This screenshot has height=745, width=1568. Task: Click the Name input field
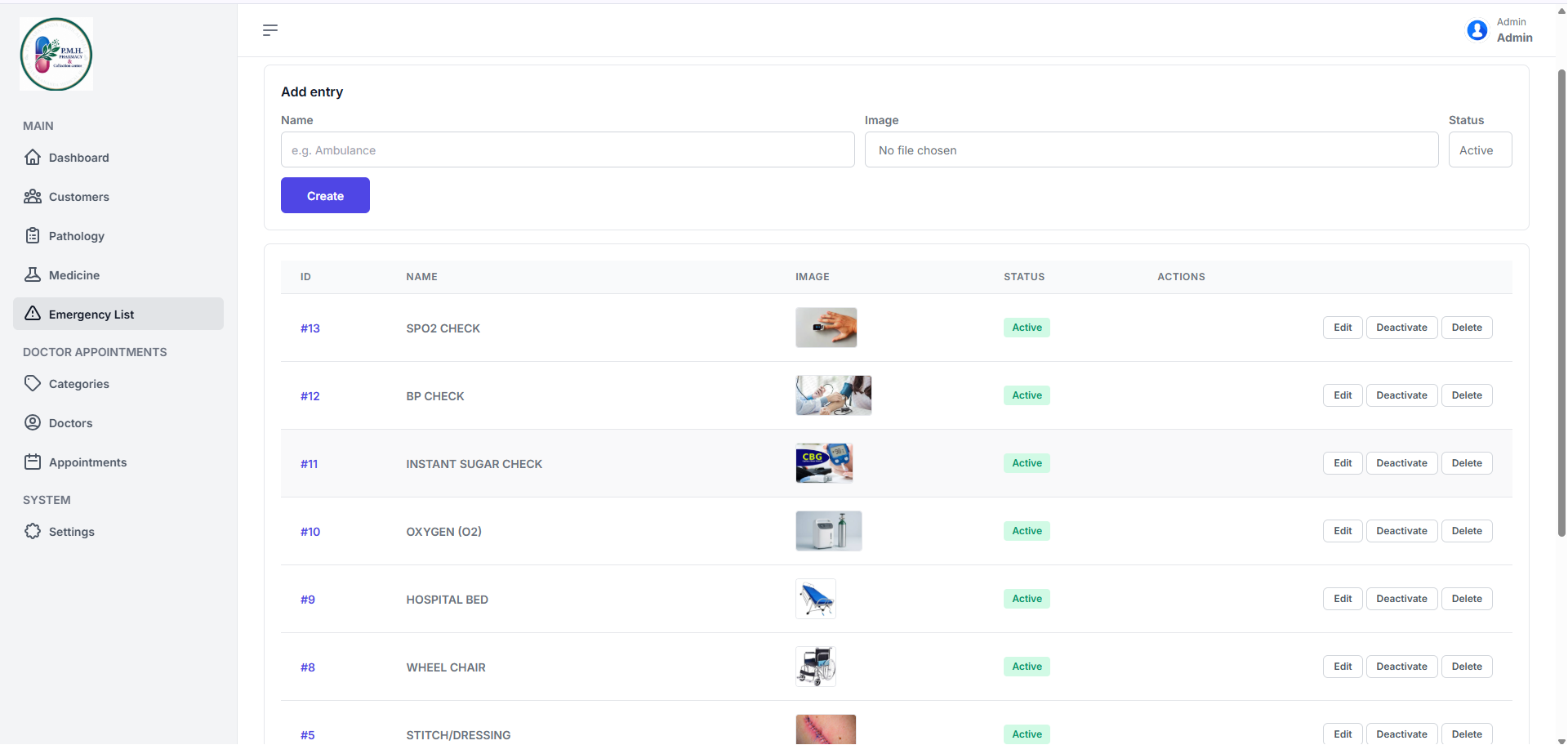[568, 149]
